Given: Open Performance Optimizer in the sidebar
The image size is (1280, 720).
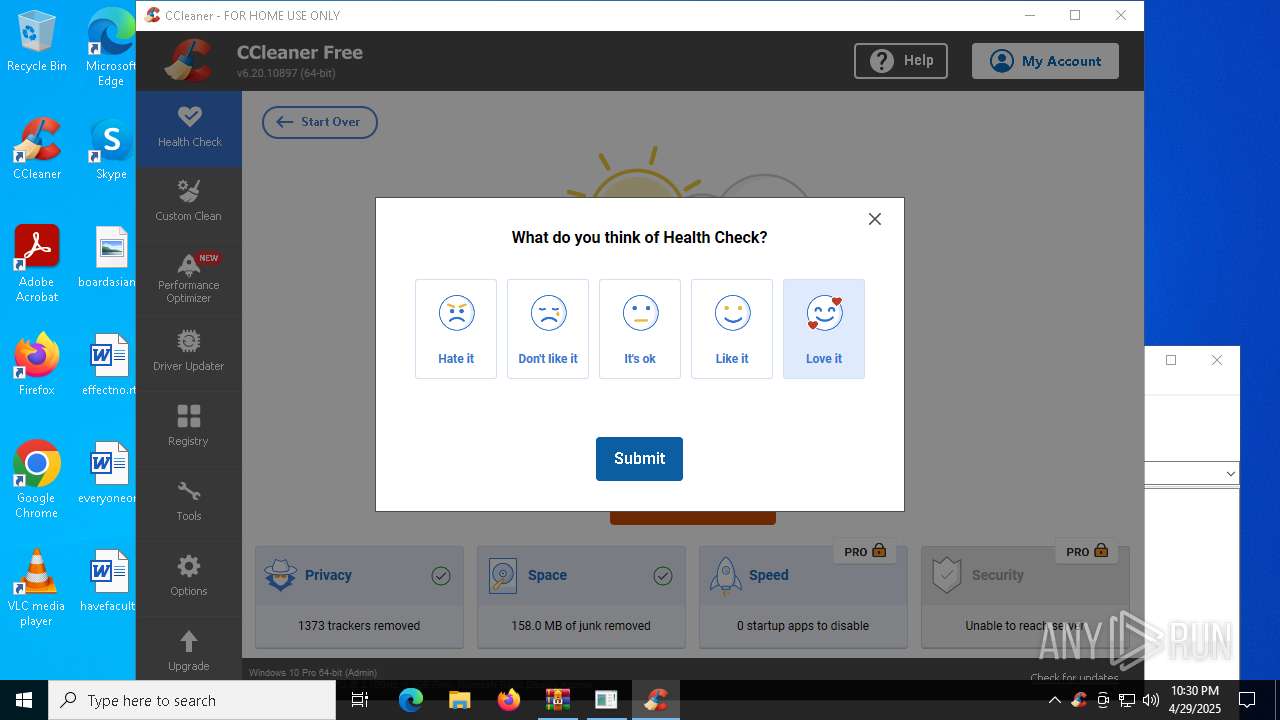Looking at the screenshot, I should tap(189, 279).
